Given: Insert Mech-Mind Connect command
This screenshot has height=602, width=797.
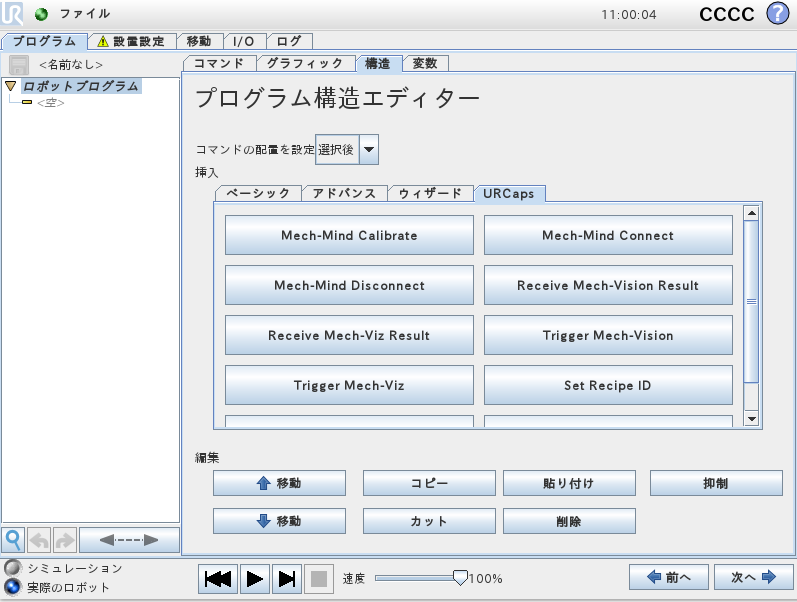Looking at the screenshot, I should point(608,235).
